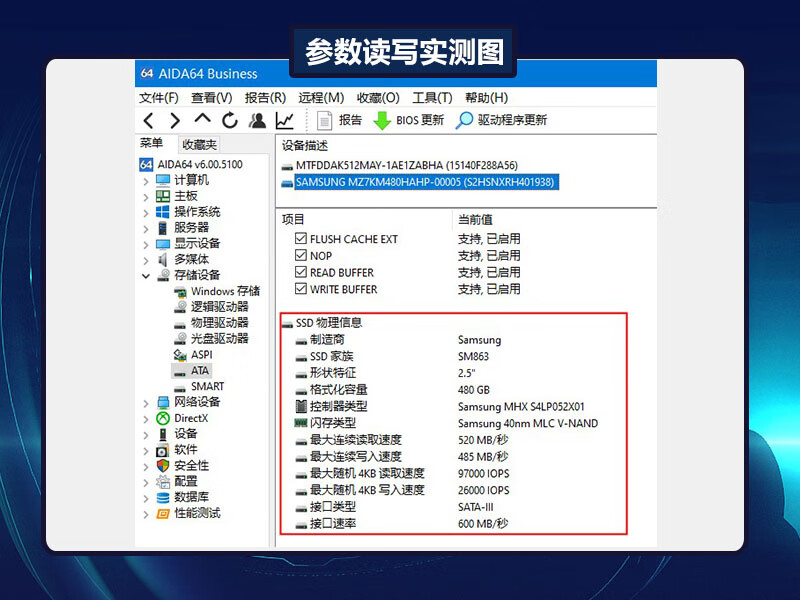Select 操作系统 in the tree
Viewport: 800px width, 600px height.
[188, 212]
